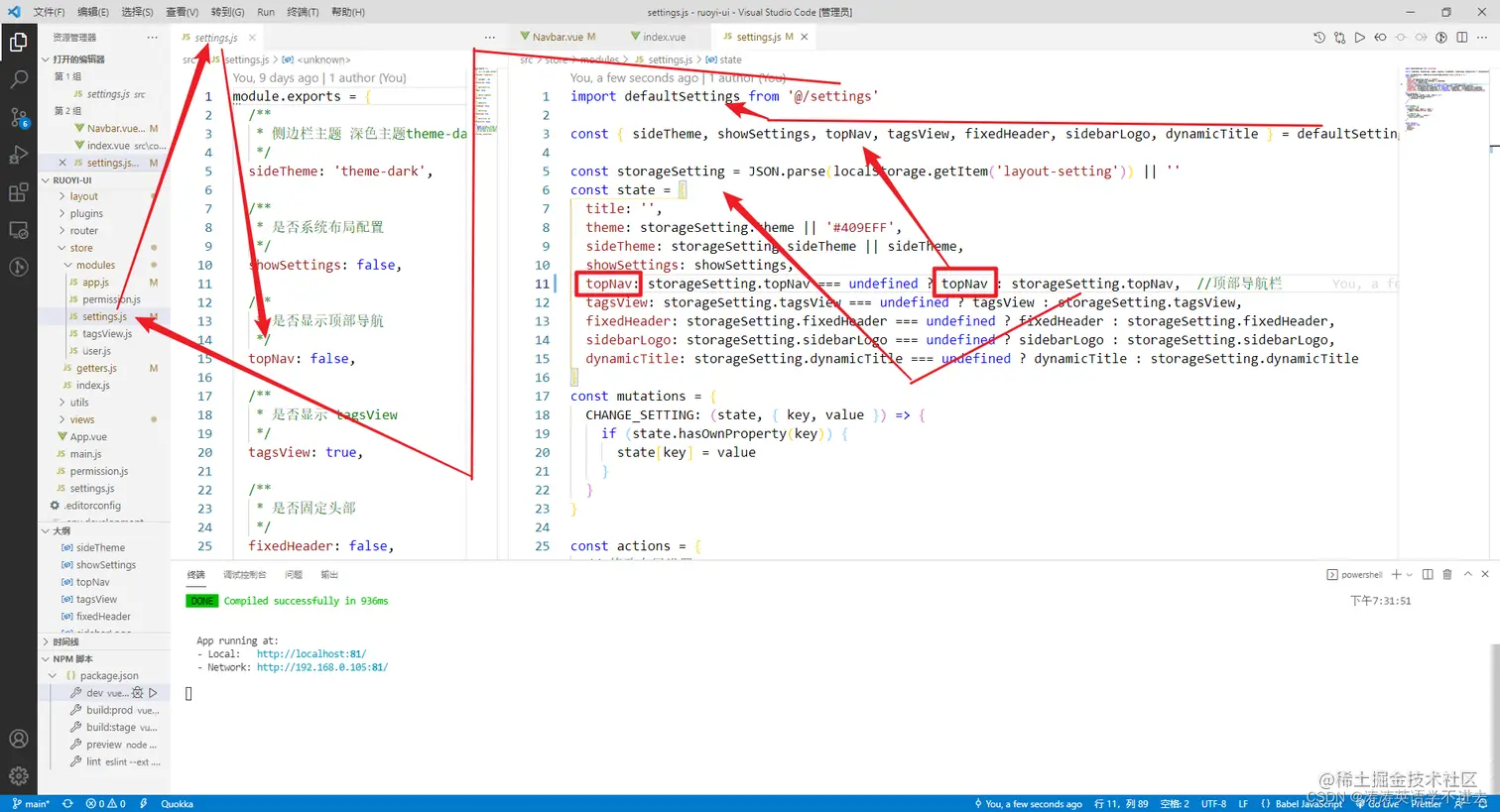The height and width of the screenshot is (812, 1500).
Task: Open changes compare icon in editor toolbar
Action: click(x=1339, y=37)
